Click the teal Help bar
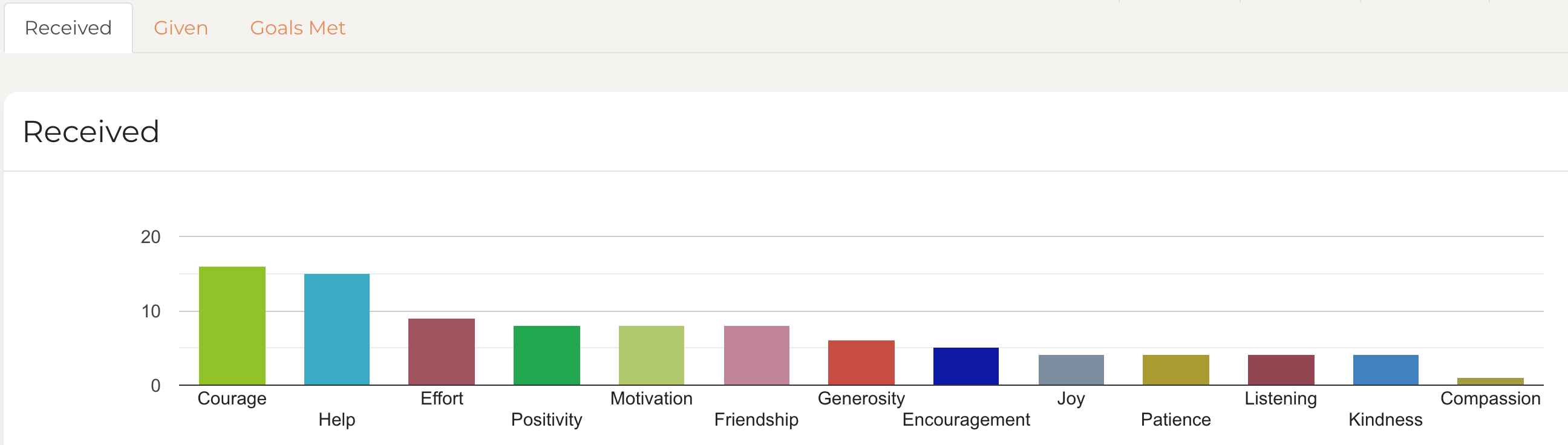 tap(336, 330)
